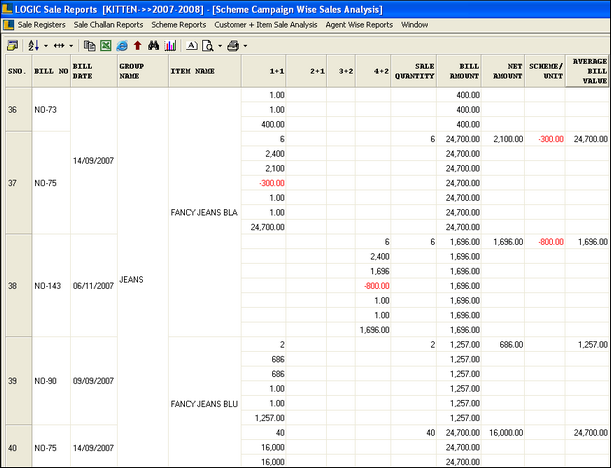The width and height of the screenshot is (611, 468).
Task: Click bill date 06/11/2007
Action: click(93, 286)
